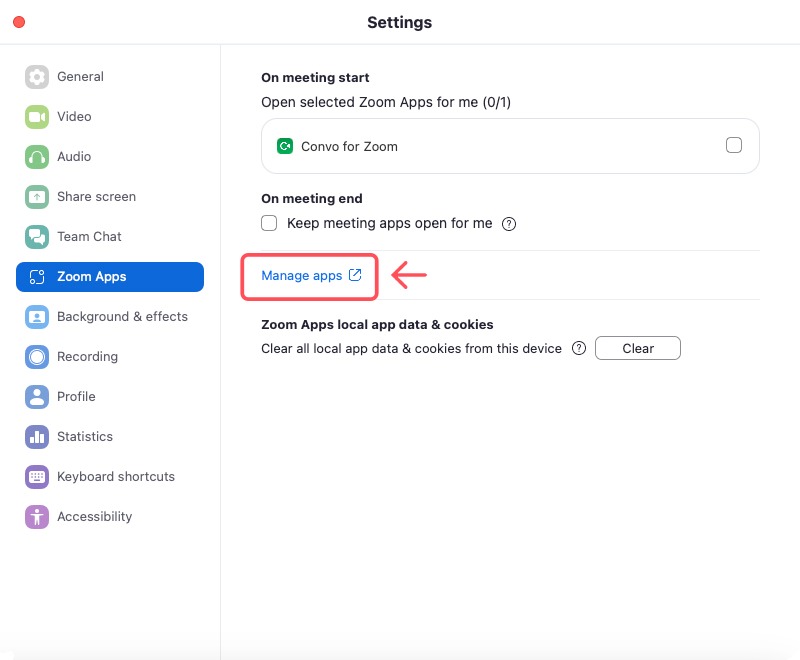Select the Video camera icon
The image size is (800, 660).
click(37, 117)
